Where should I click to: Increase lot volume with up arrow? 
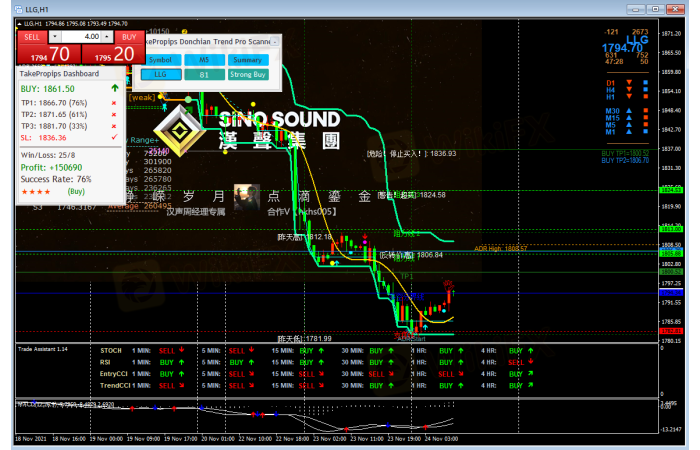click(x=109, y=36)
